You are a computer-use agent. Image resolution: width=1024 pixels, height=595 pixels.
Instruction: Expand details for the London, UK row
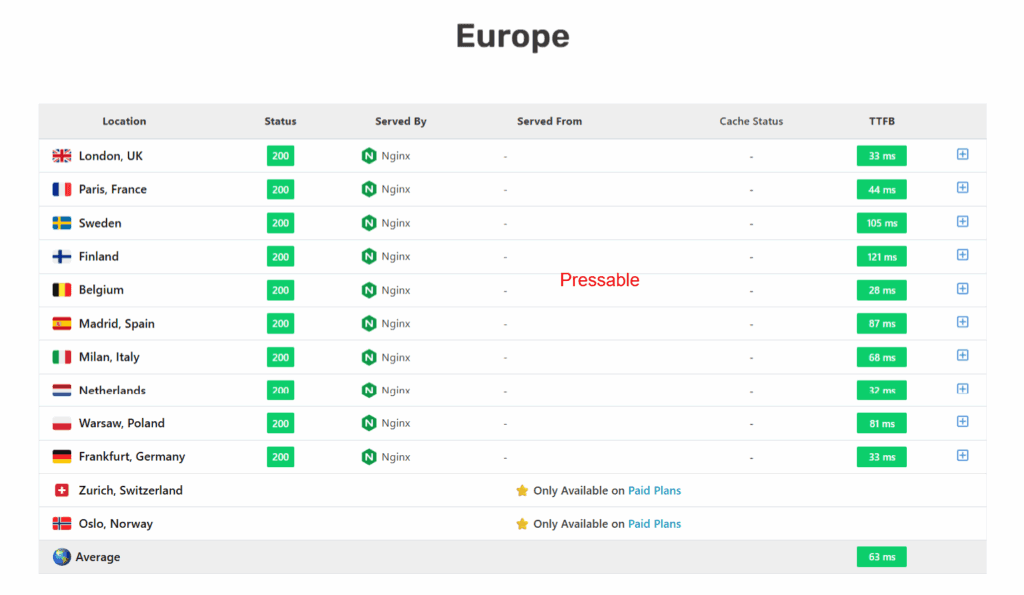pos(962,155)
